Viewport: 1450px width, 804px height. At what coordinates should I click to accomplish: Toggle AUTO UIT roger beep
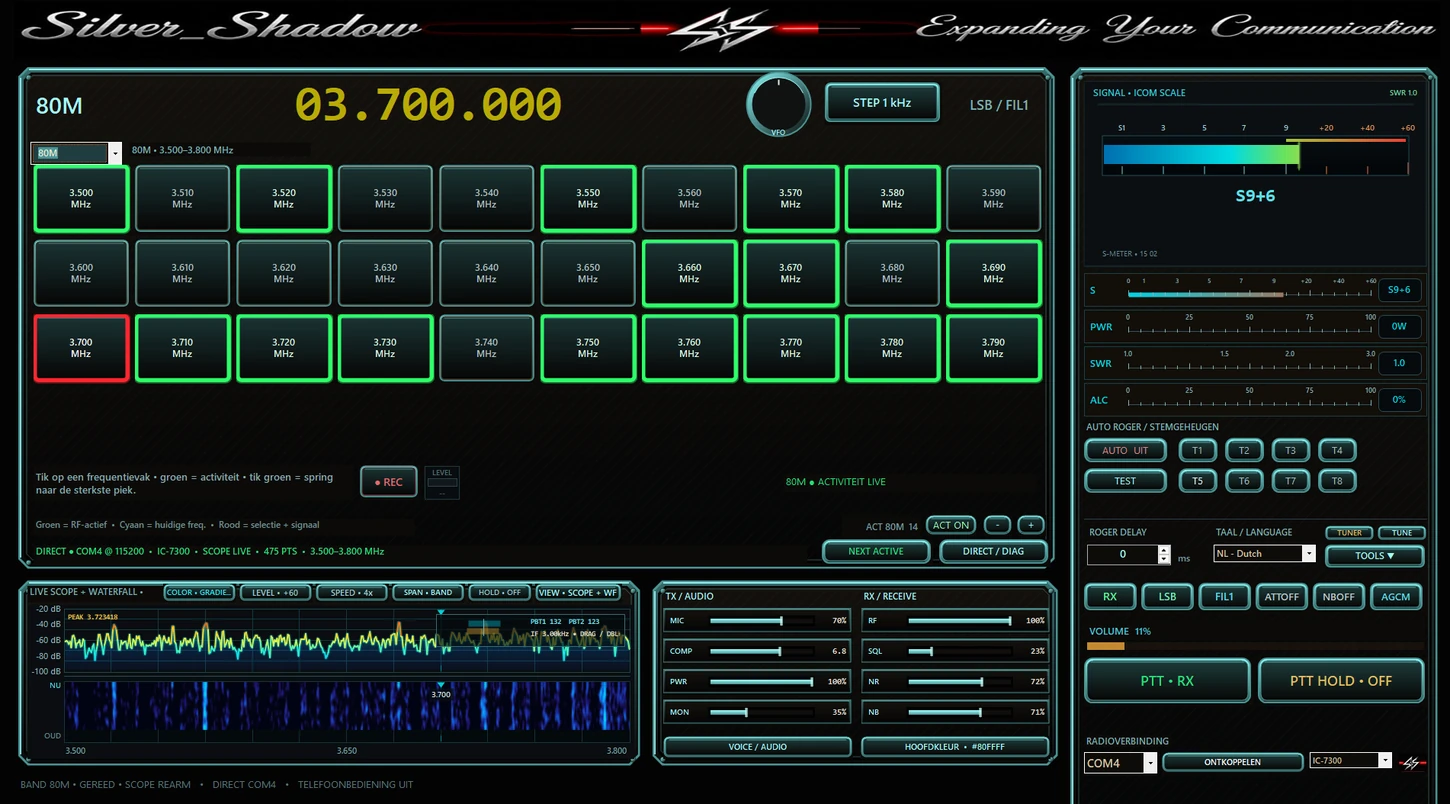(1125, 450)
